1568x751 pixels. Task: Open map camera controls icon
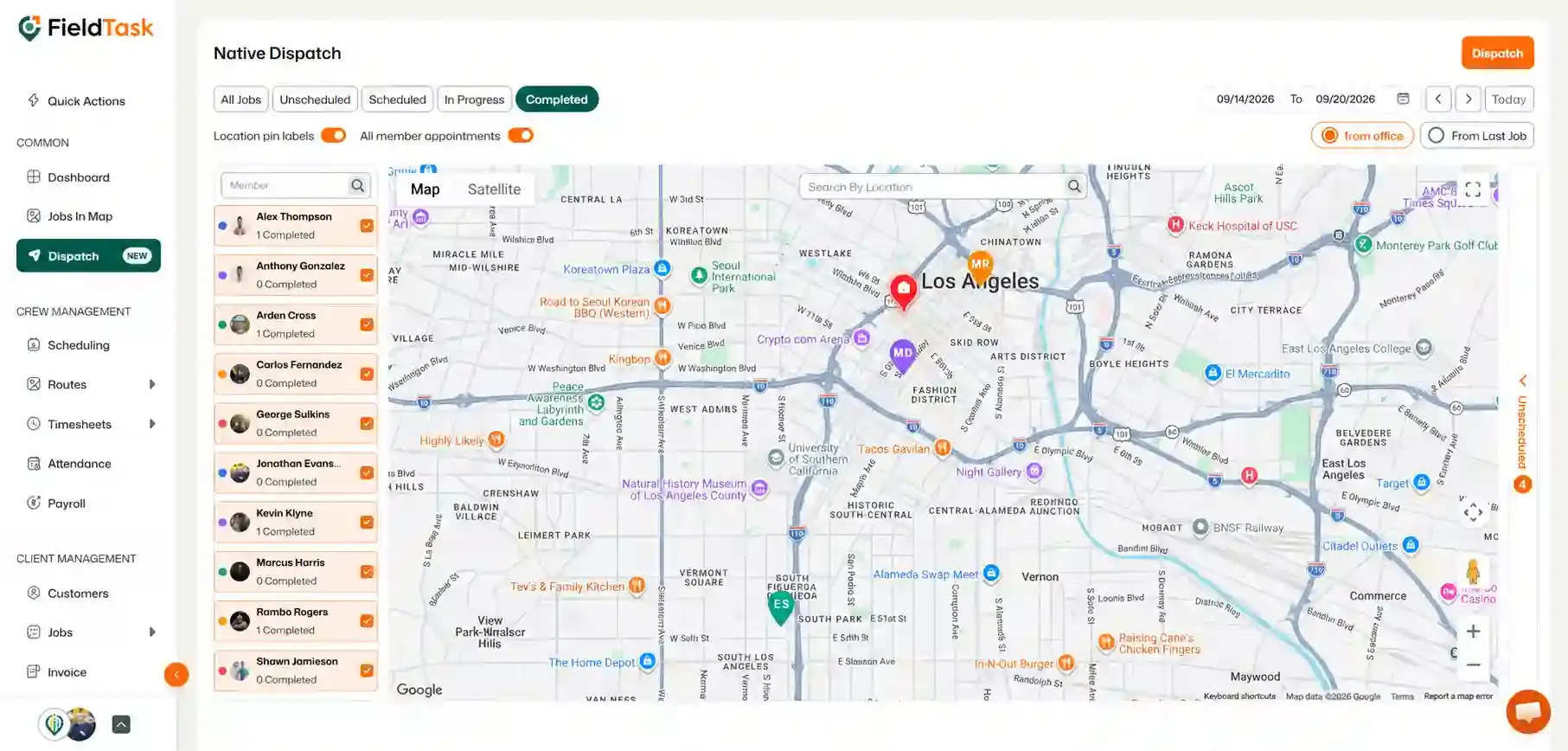coord(1473,512)
